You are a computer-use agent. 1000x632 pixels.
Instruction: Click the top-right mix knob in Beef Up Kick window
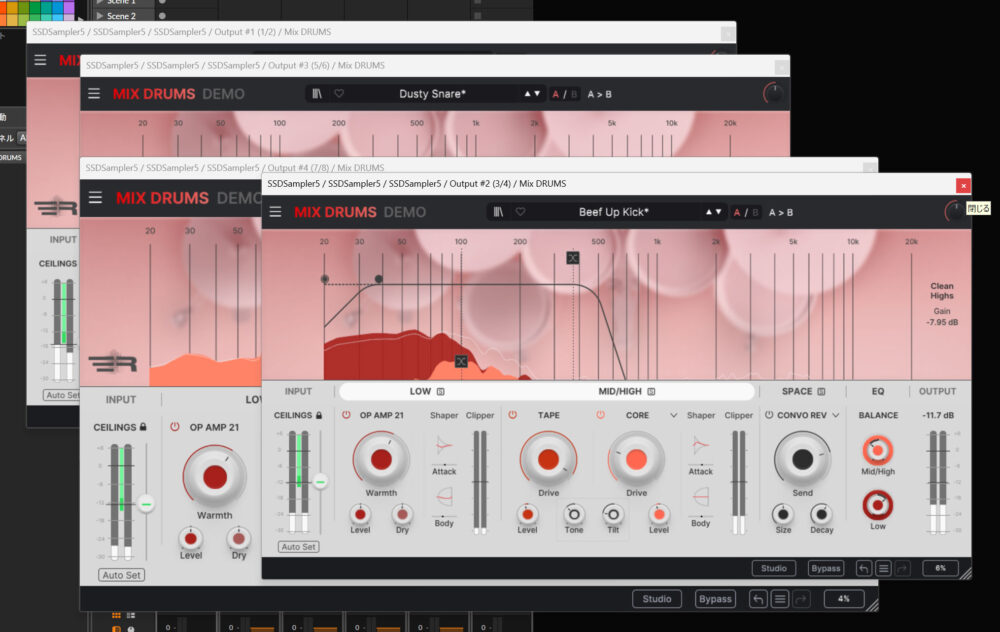[x=954, y=212]
